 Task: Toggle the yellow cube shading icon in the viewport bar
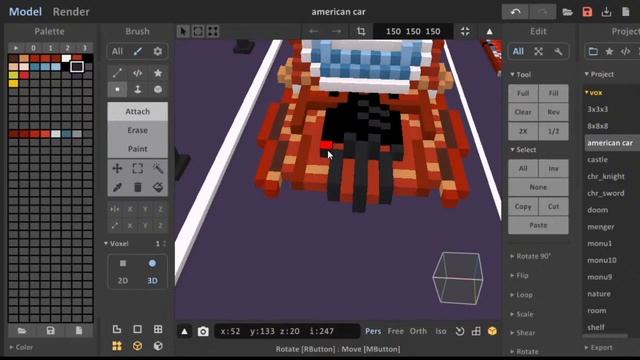coord(492,331)
